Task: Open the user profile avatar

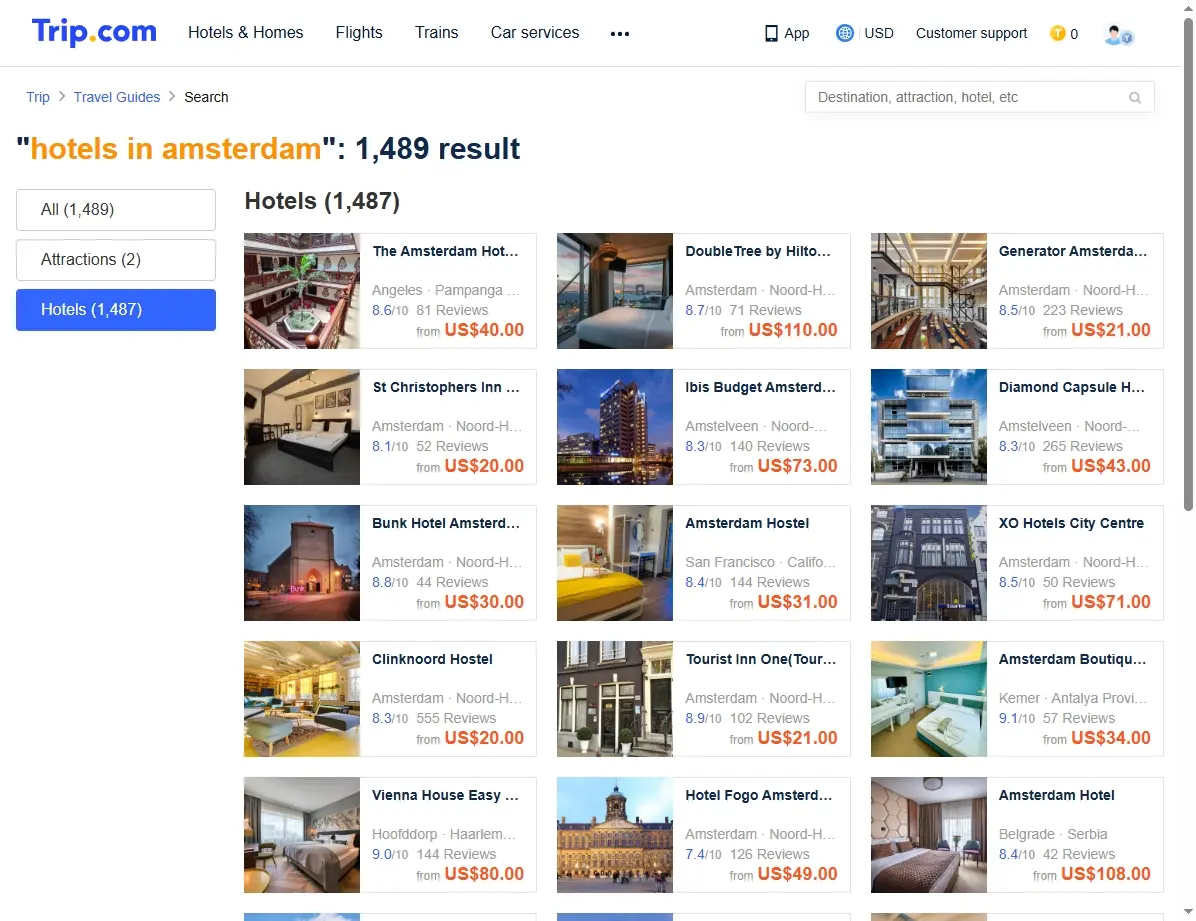Action: pyautogui.click(x=1118, y=34)
